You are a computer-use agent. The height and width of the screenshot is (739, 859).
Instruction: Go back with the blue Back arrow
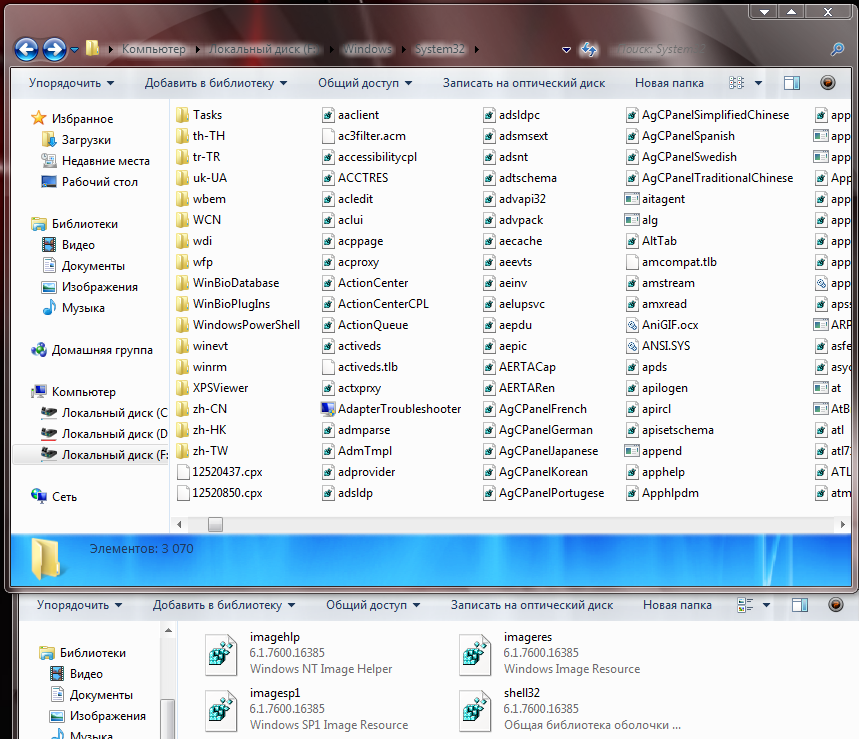tap(26, 49)
